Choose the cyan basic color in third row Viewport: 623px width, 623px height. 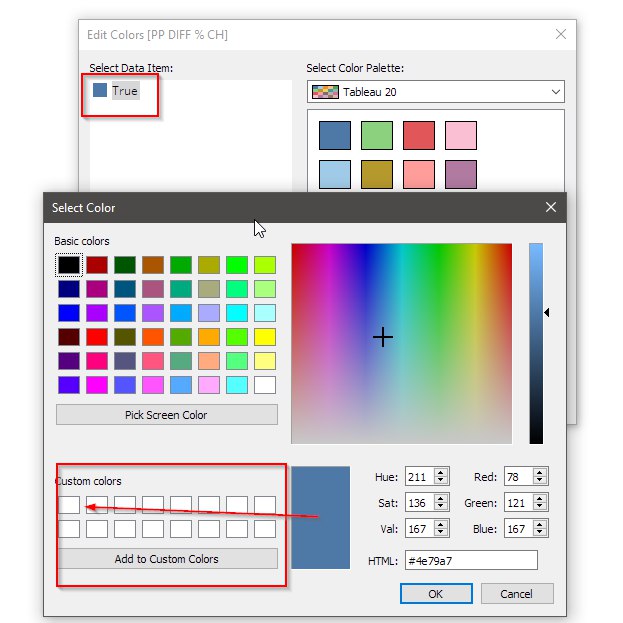237,313
